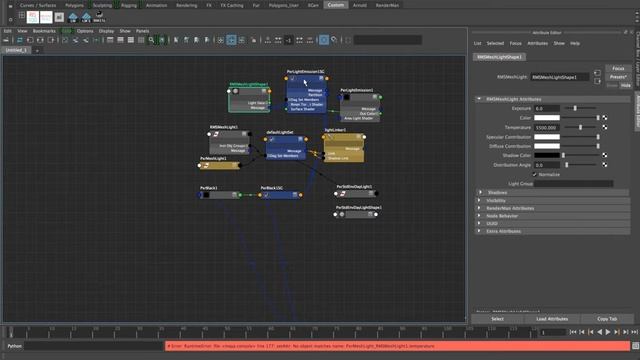The width and height of the screenshot is (640, 360).
Task: Click the Distribution Angle map checker button
Action: (x=604, y=165)
